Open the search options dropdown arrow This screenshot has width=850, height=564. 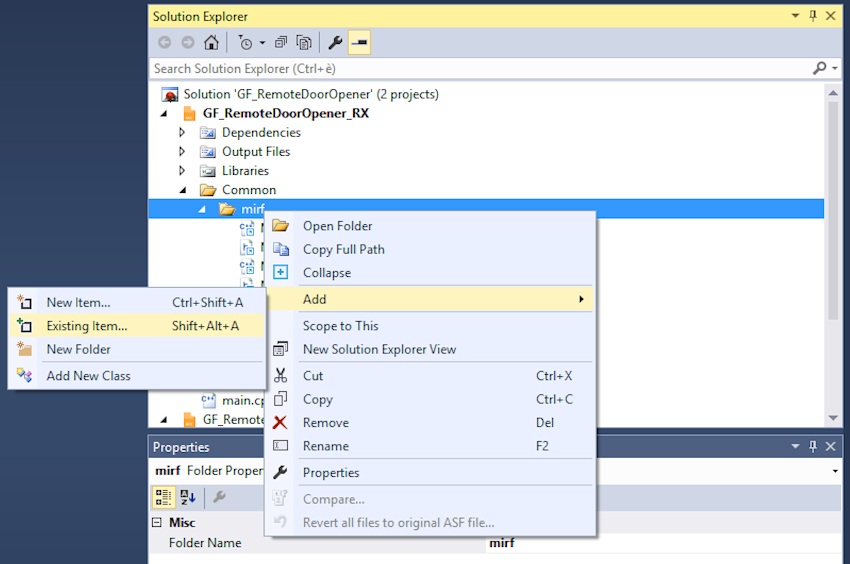tap(835, 68)
